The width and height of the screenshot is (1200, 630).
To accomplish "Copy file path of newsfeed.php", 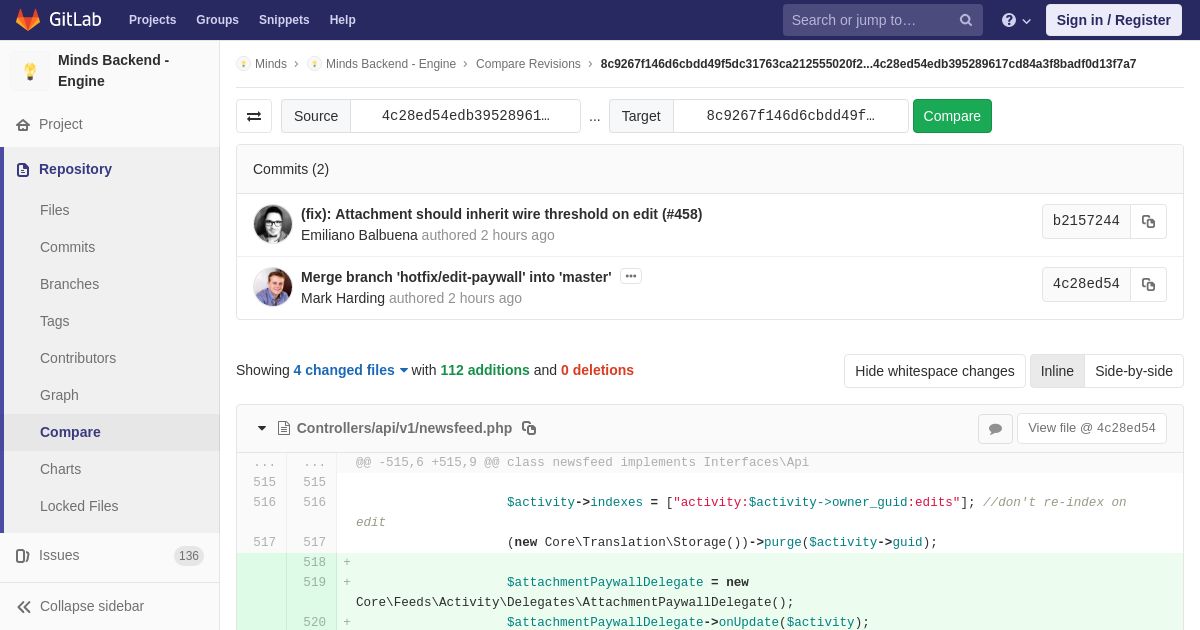I will 529,428.
